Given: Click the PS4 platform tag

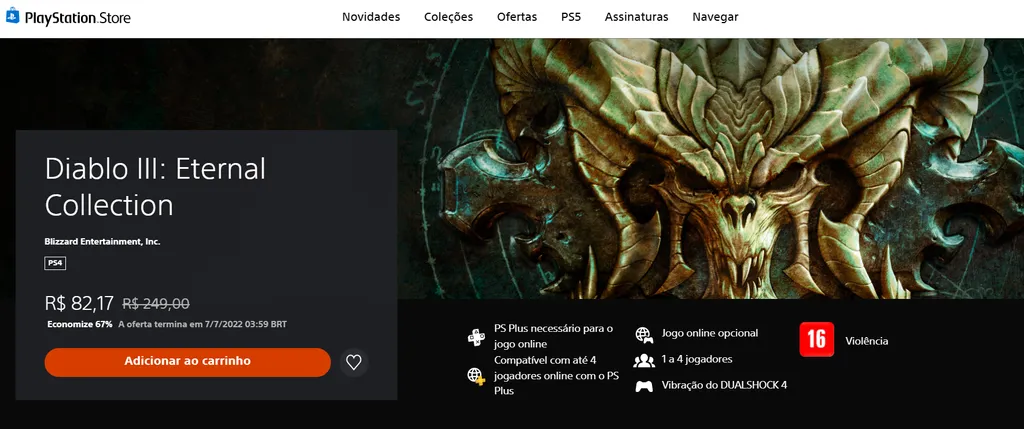Looking at the screenshot, I should [55, 264].
